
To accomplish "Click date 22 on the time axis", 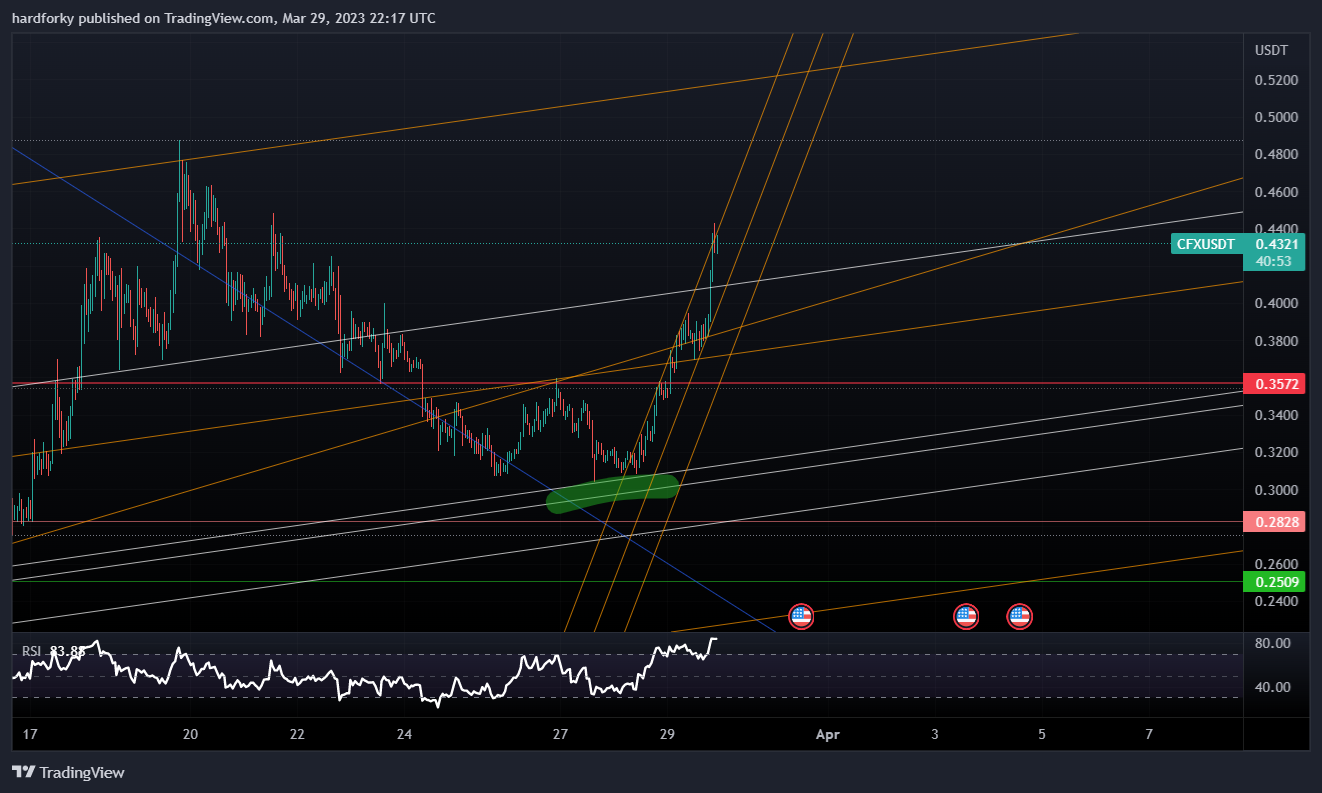I will point(297,734).
